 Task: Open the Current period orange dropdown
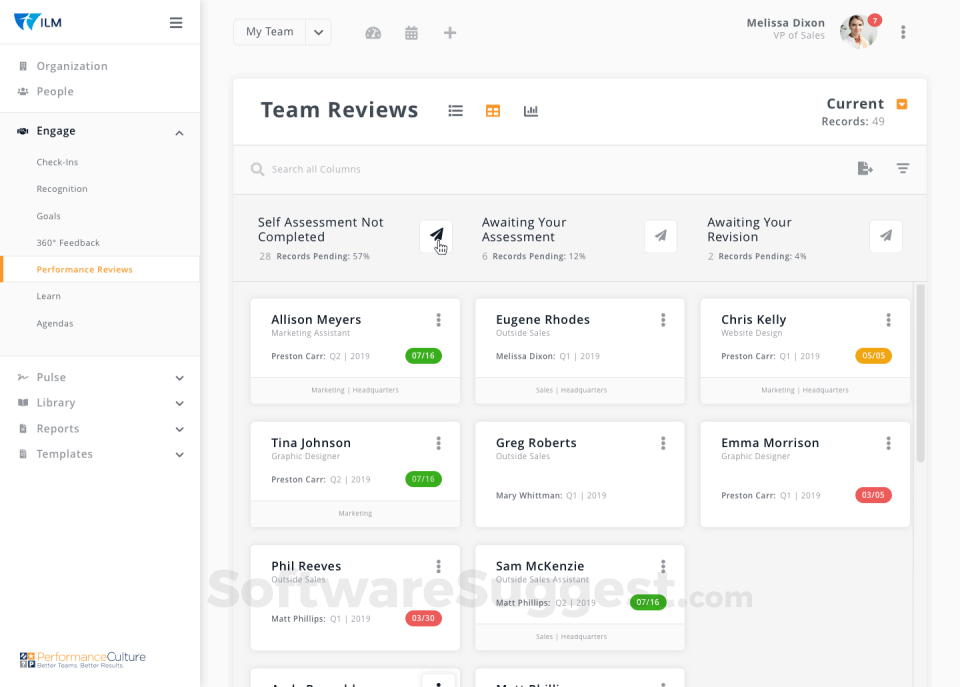[x=902, y=104]
